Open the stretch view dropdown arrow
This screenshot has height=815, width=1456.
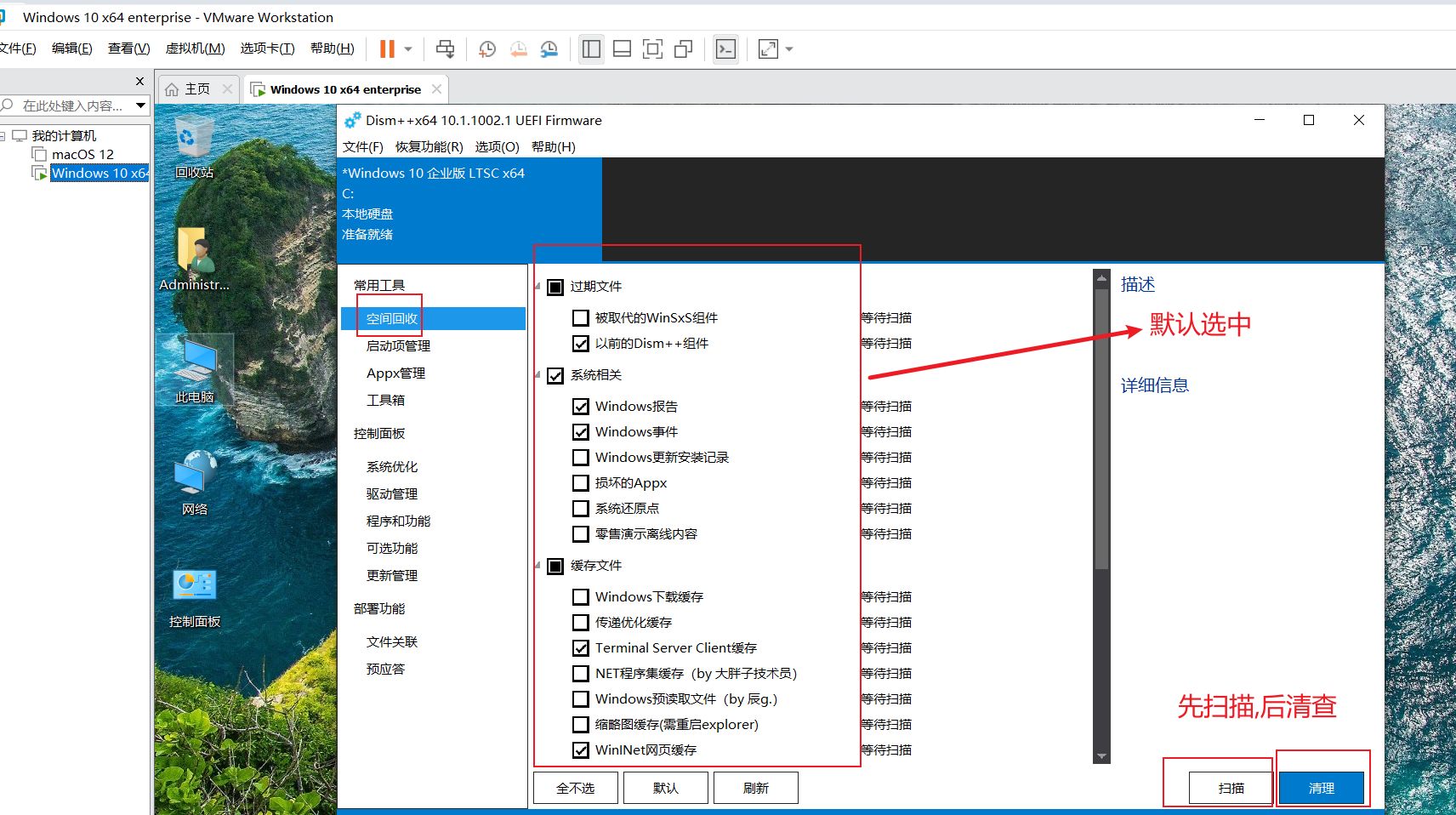pyautogui.click(x=789, y=49)
